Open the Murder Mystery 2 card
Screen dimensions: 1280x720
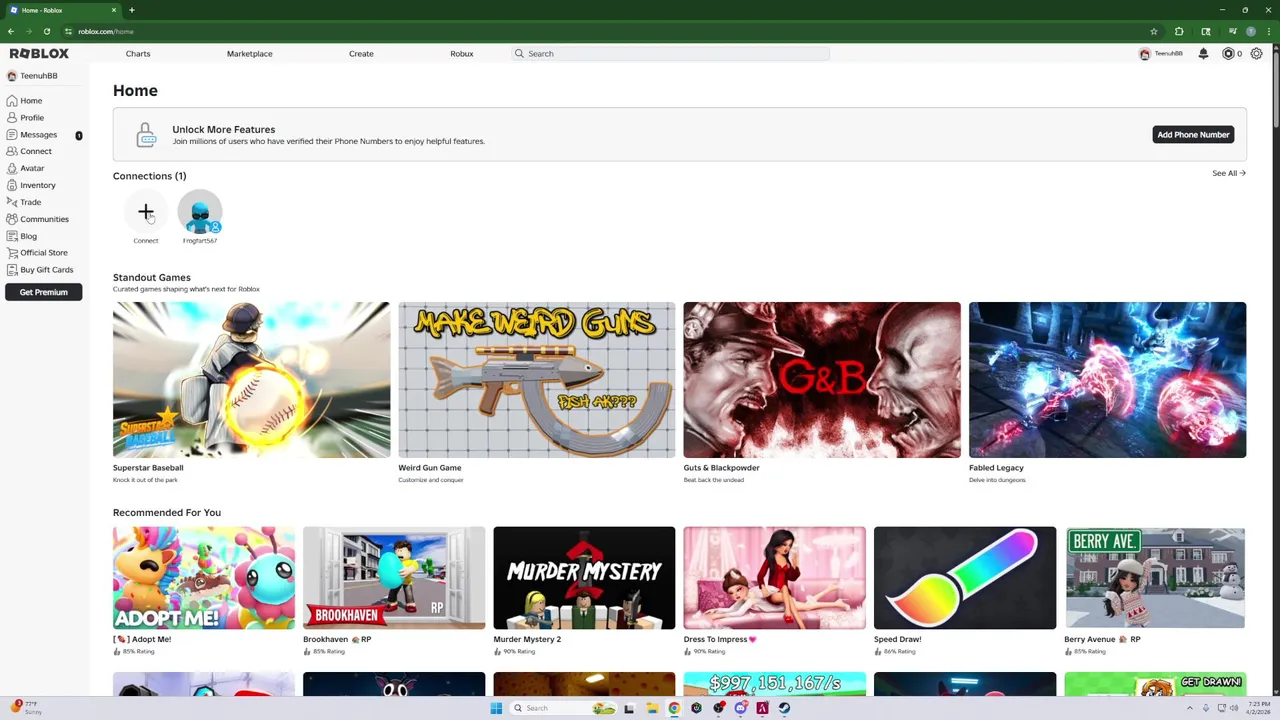coord(584,591)
